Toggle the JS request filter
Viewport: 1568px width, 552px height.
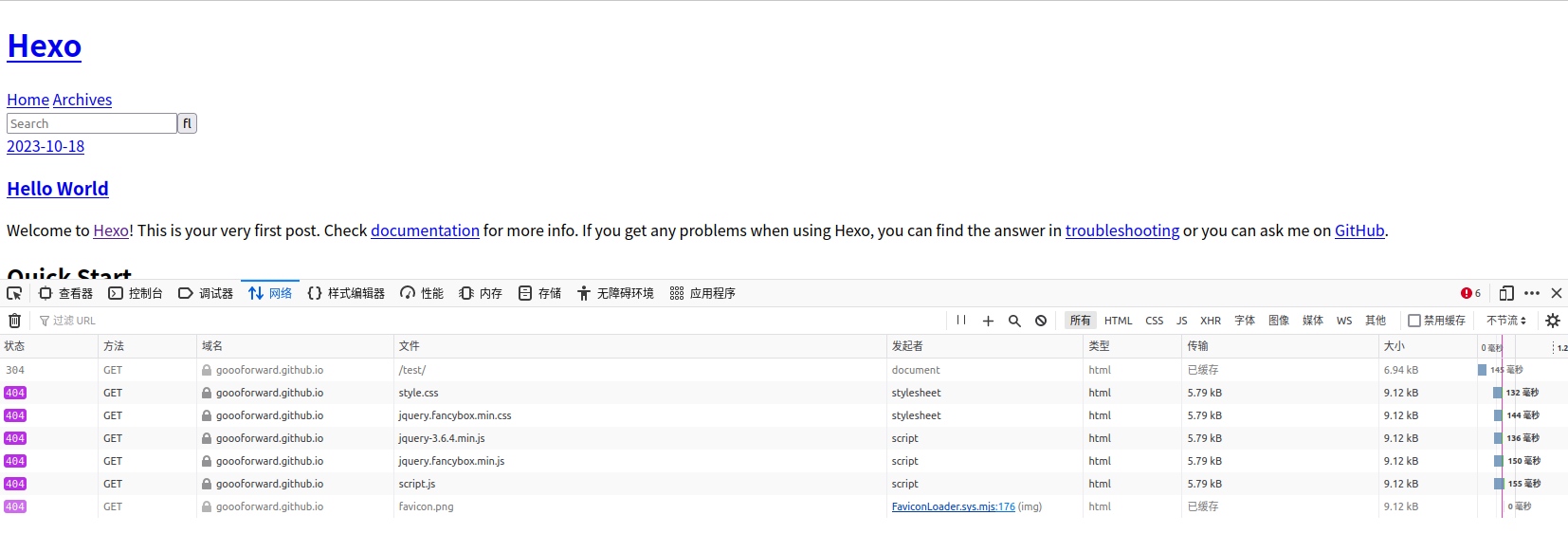point(1182,321)
